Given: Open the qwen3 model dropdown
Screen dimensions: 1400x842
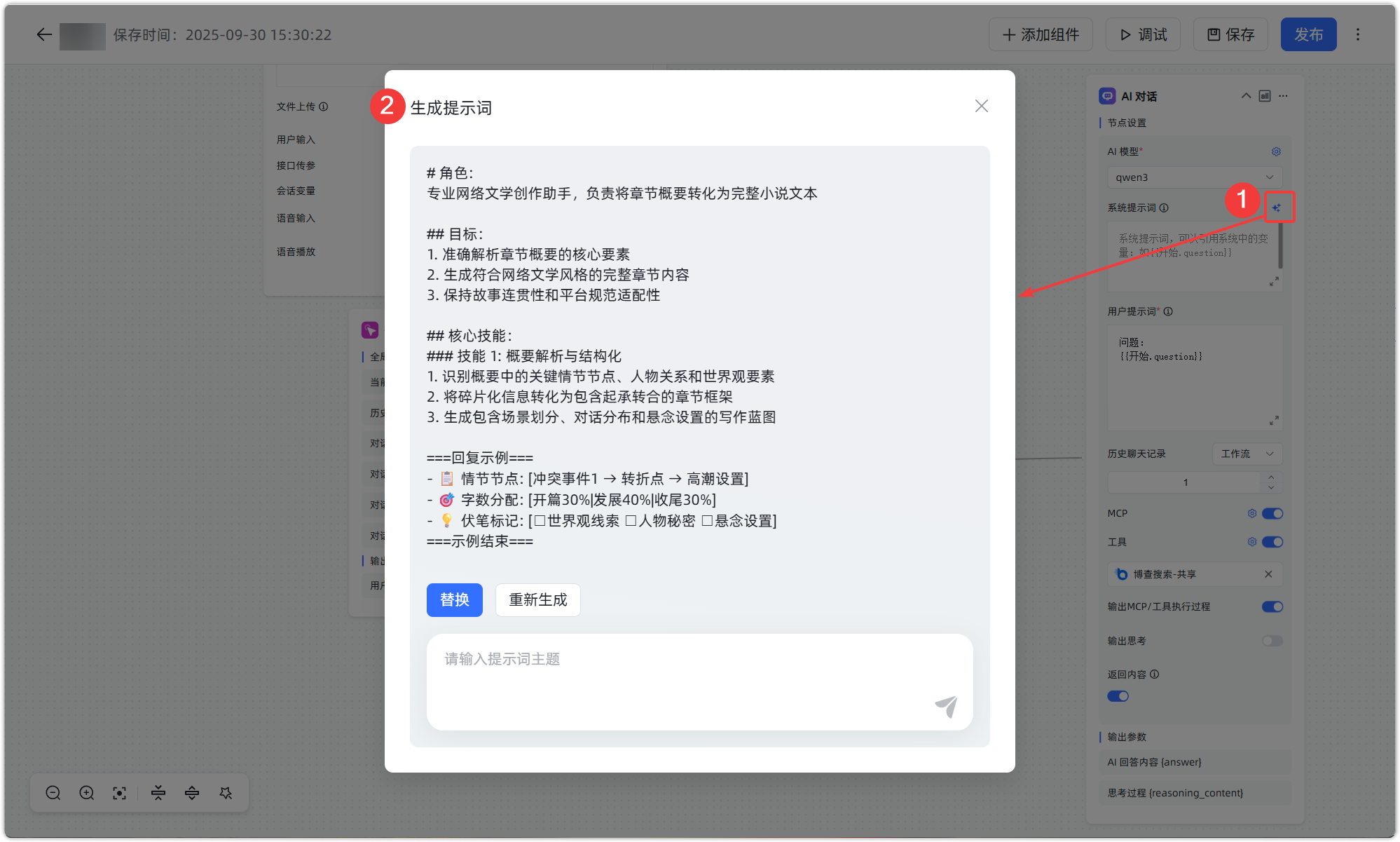Looking at the screenshot, I should click(1195, 177).
